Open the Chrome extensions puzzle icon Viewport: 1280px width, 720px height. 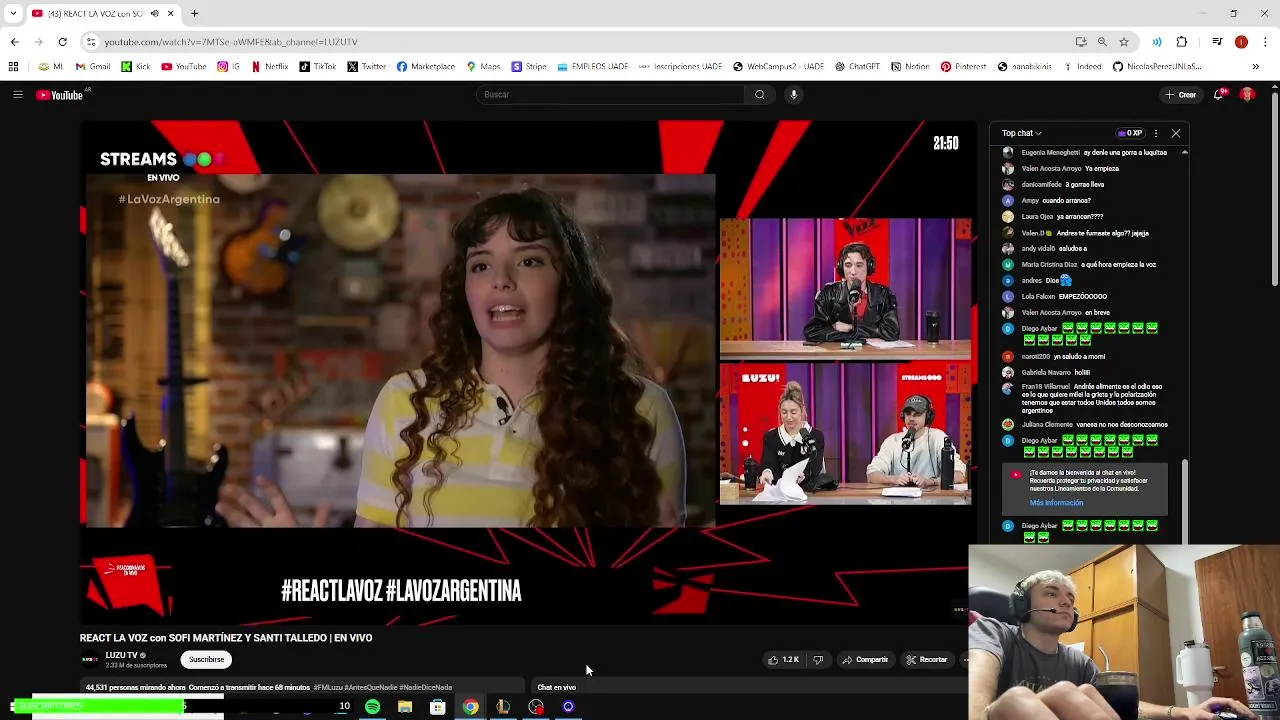coord(1182,42)
